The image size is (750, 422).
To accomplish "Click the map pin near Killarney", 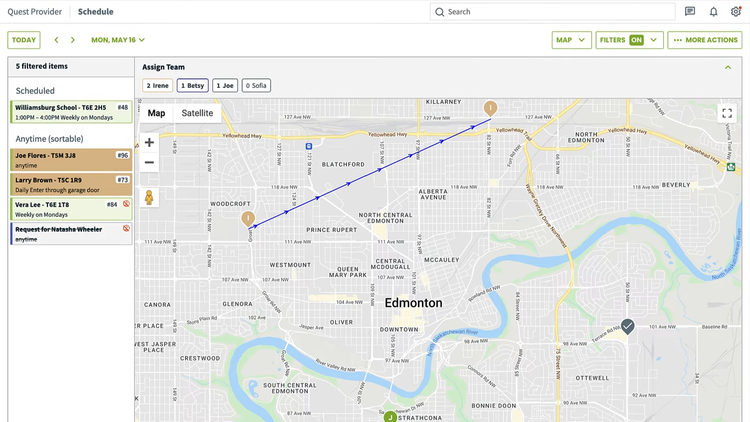I will point(490,108).
